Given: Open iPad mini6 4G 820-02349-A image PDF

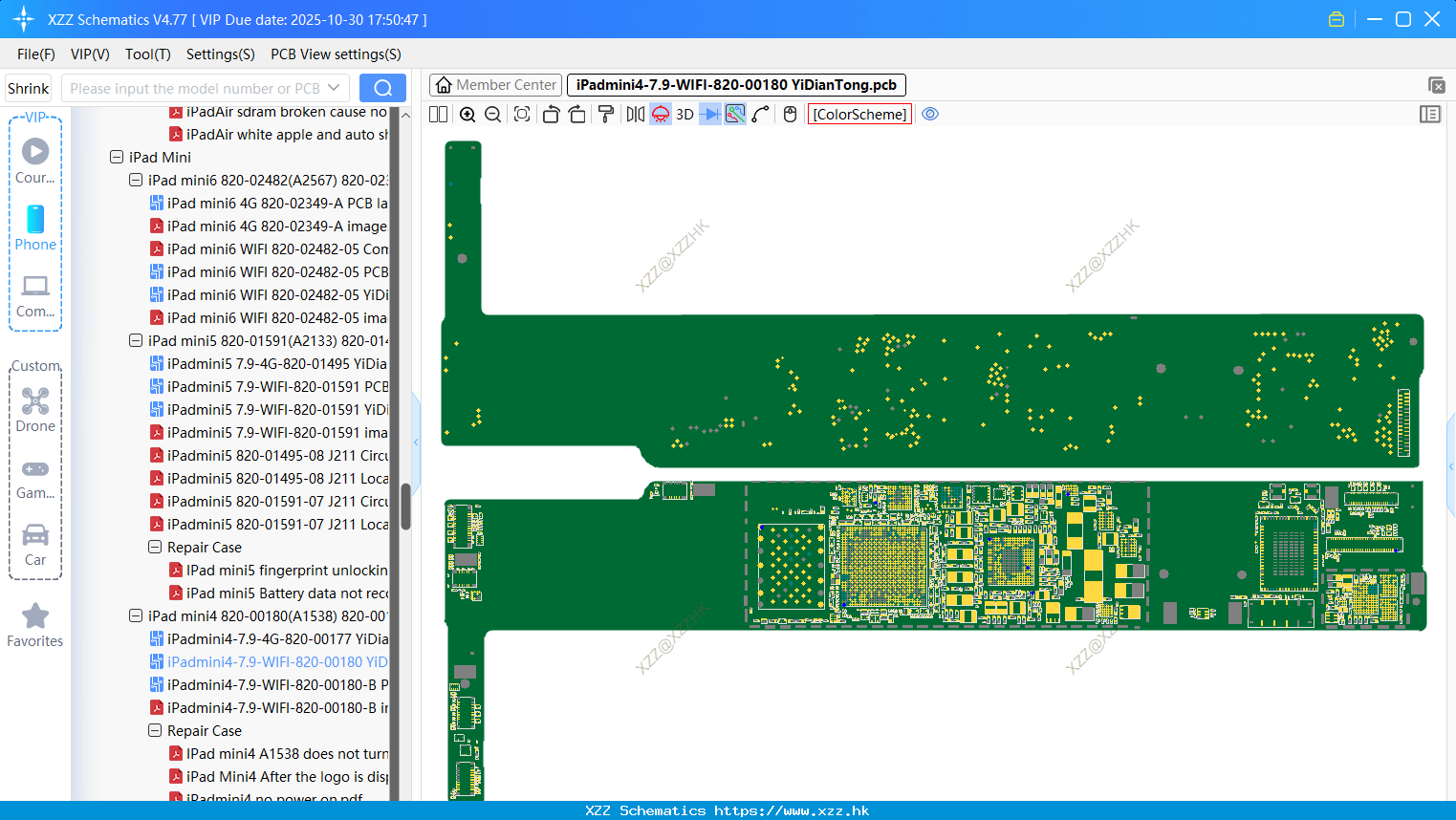Looking at the screenshot, I should pyautogui.click(x=270, y=226).
